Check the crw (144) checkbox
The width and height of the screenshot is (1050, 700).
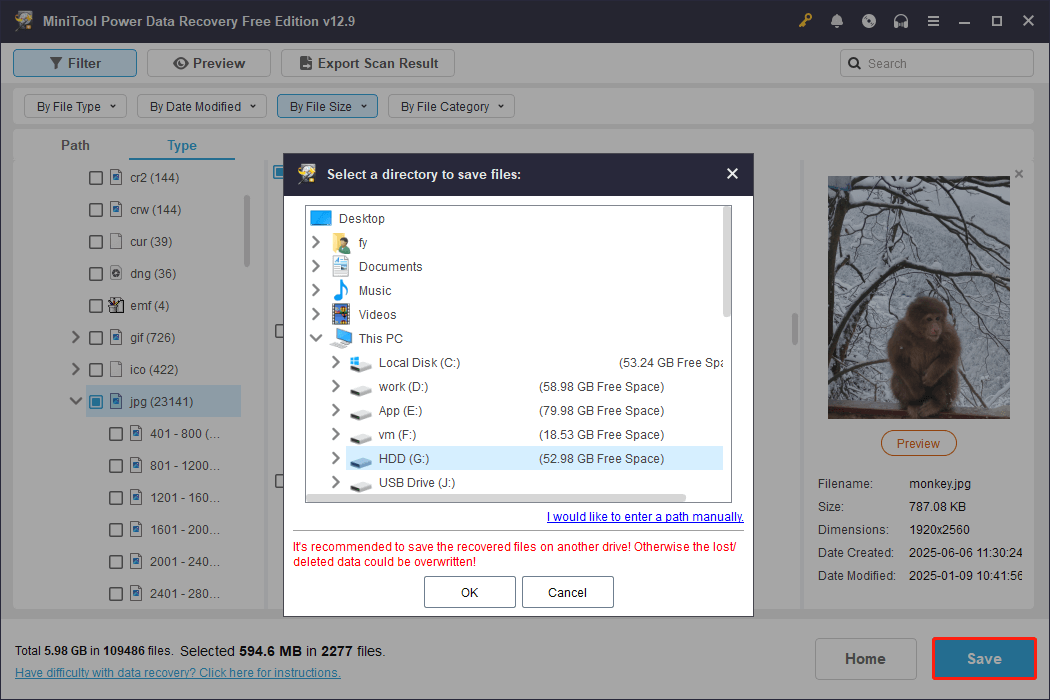point(96,210)
